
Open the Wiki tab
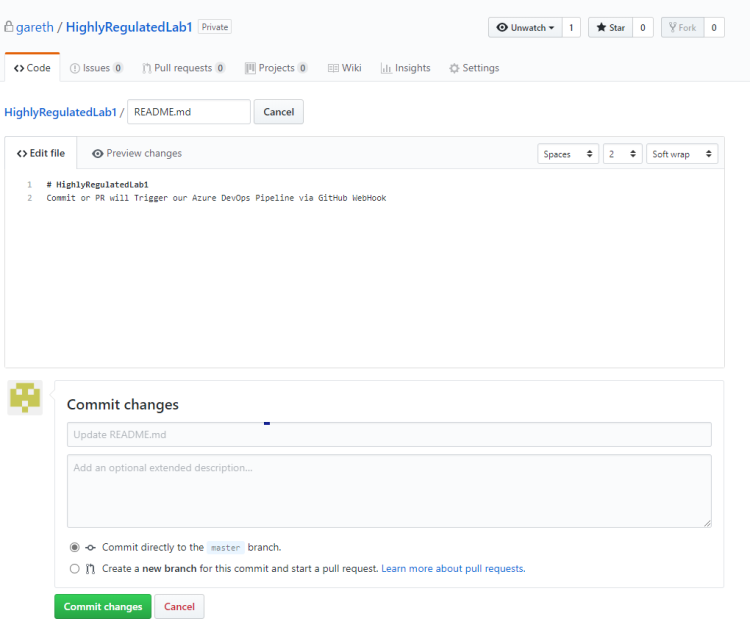344,68
